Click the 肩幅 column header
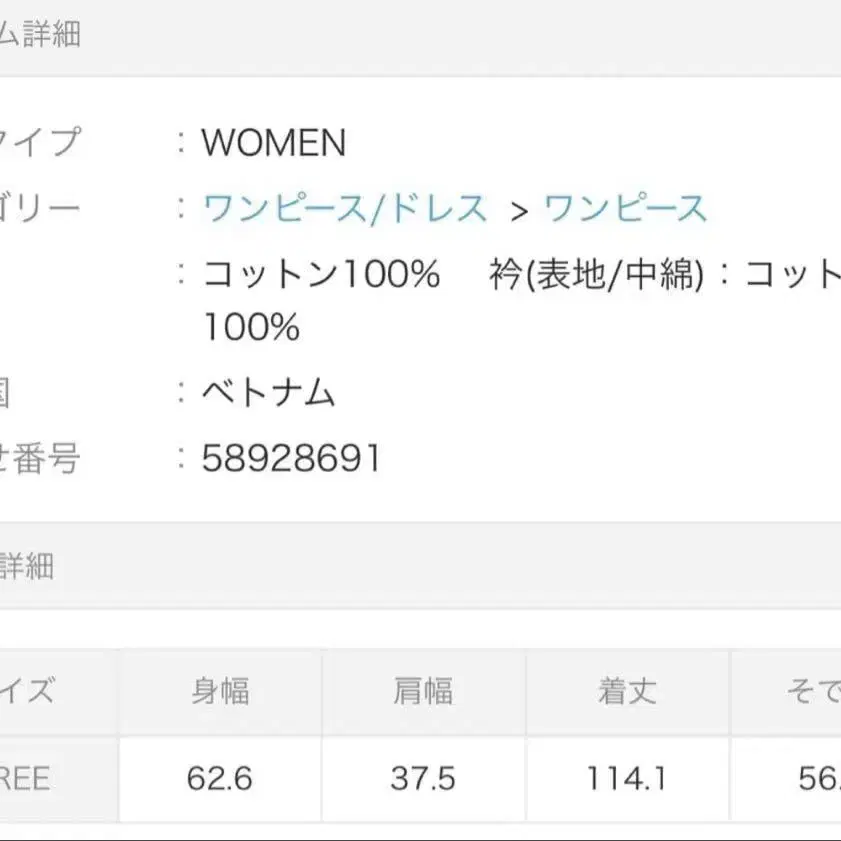The height and width of the screenshot is (841, 841). tap(423, 692)
